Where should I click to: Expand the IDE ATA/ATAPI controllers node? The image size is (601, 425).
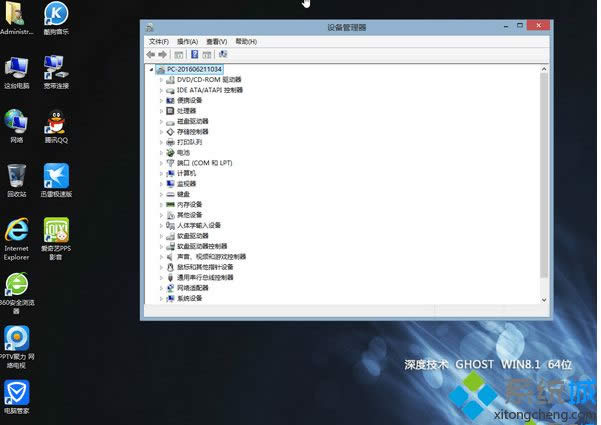tap(160, 90)
